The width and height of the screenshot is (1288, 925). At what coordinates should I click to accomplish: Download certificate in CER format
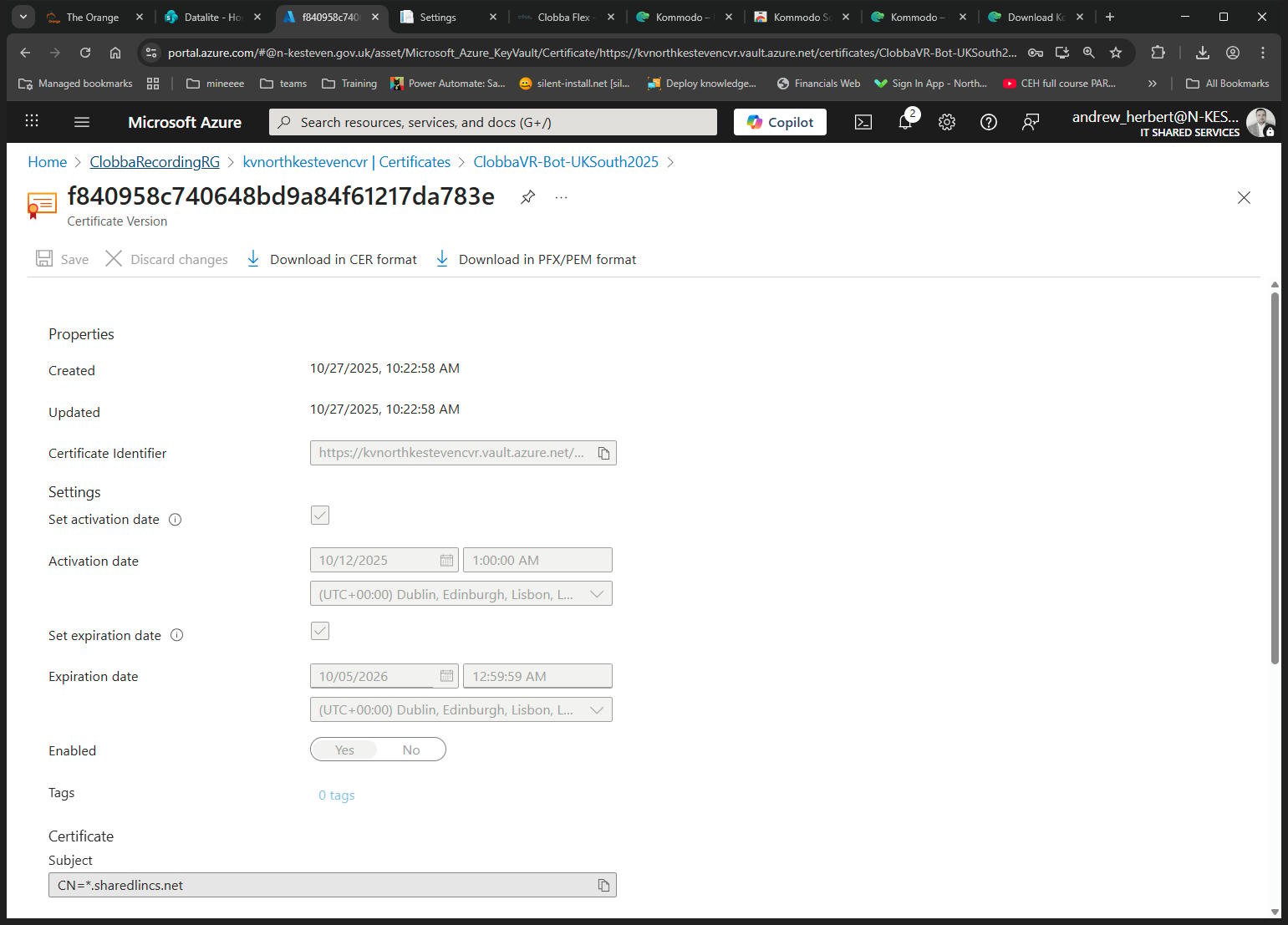tap(332, 260)
